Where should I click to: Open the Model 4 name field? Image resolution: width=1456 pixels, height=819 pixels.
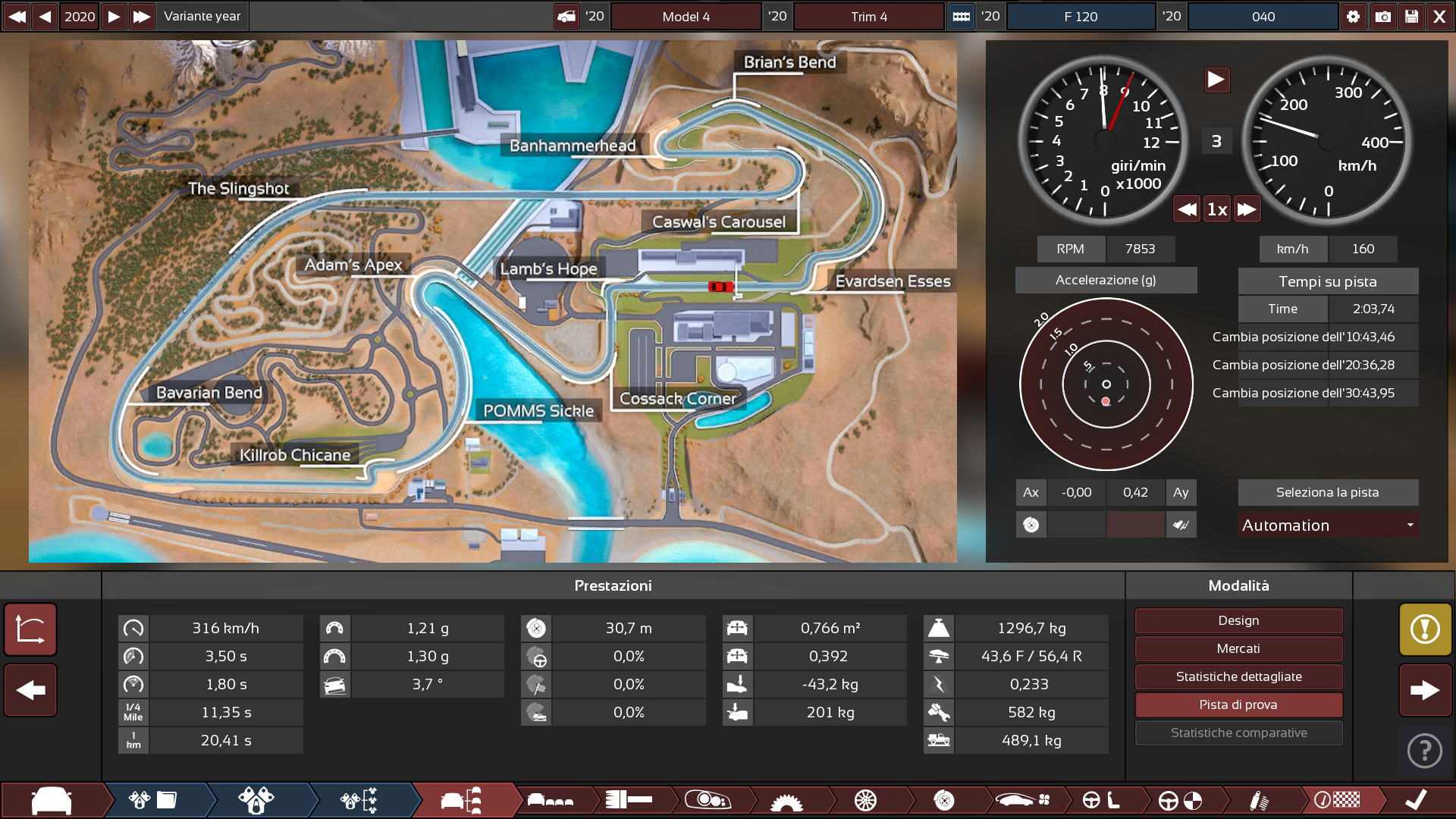click(686, 17)
